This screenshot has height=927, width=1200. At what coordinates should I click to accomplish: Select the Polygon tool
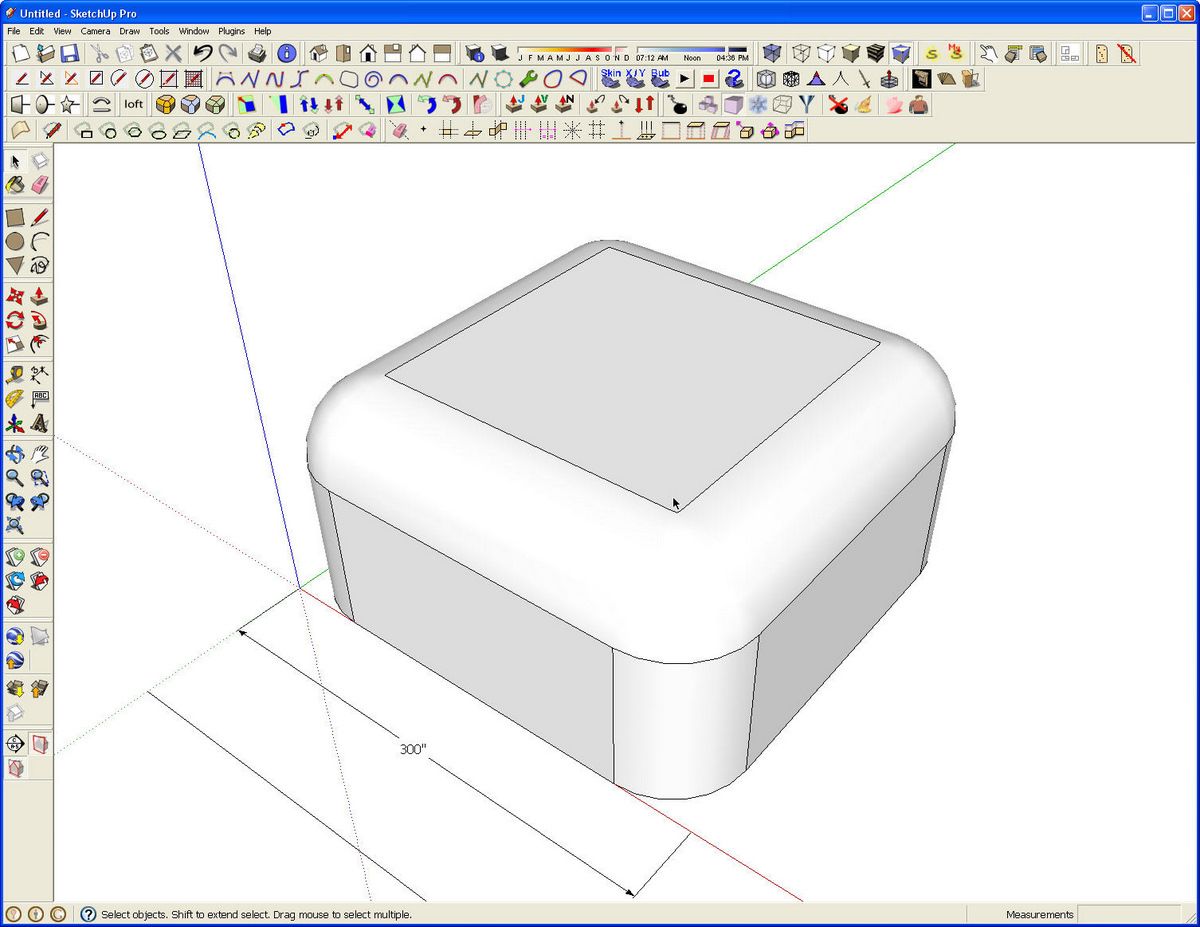click(15, 265)
